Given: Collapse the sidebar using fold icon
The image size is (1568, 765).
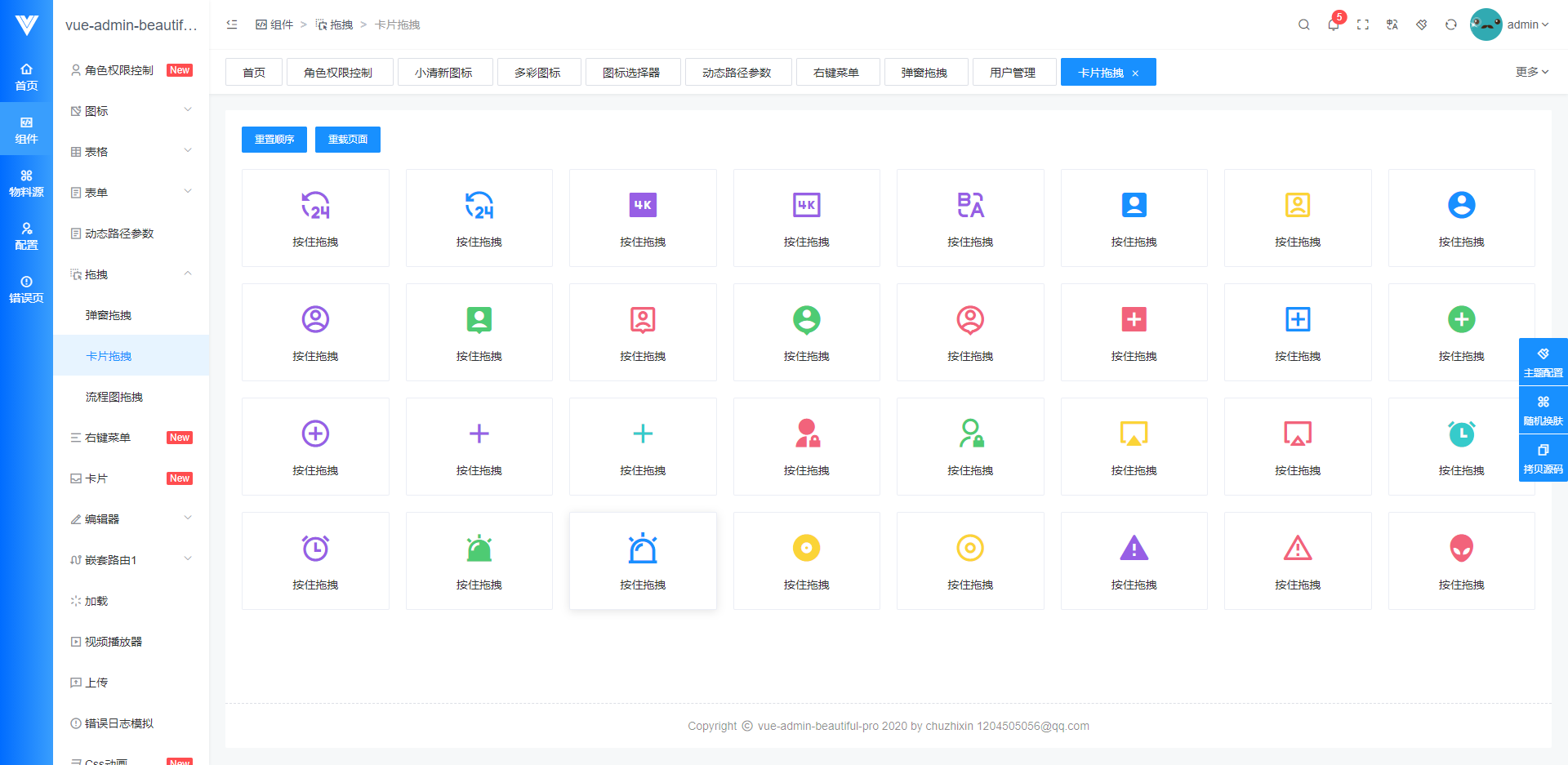Looking at the screenshot, I should click(232, 24).
